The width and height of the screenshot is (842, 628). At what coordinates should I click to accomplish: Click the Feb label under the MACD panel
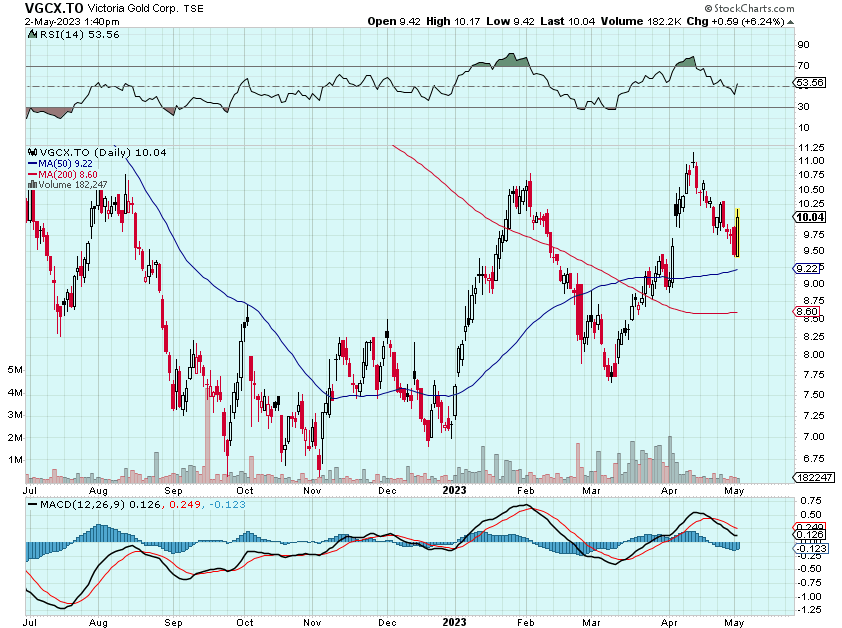tap(526, 623)
